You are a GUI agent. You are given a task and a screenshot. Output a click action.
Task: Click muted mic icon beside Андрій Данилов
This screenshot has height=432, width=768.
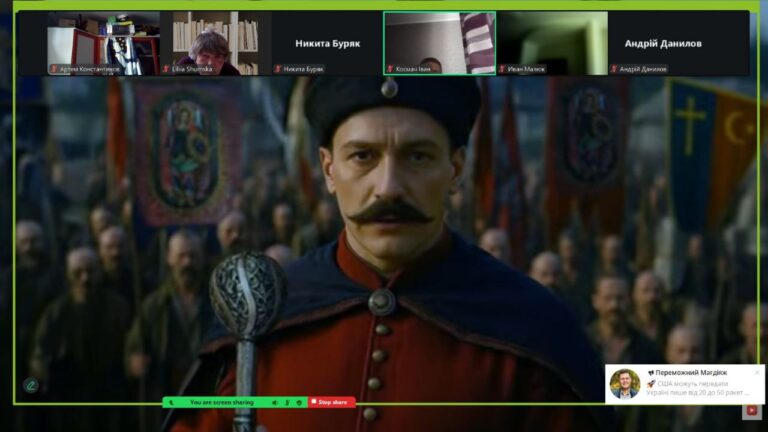(614, 69)
